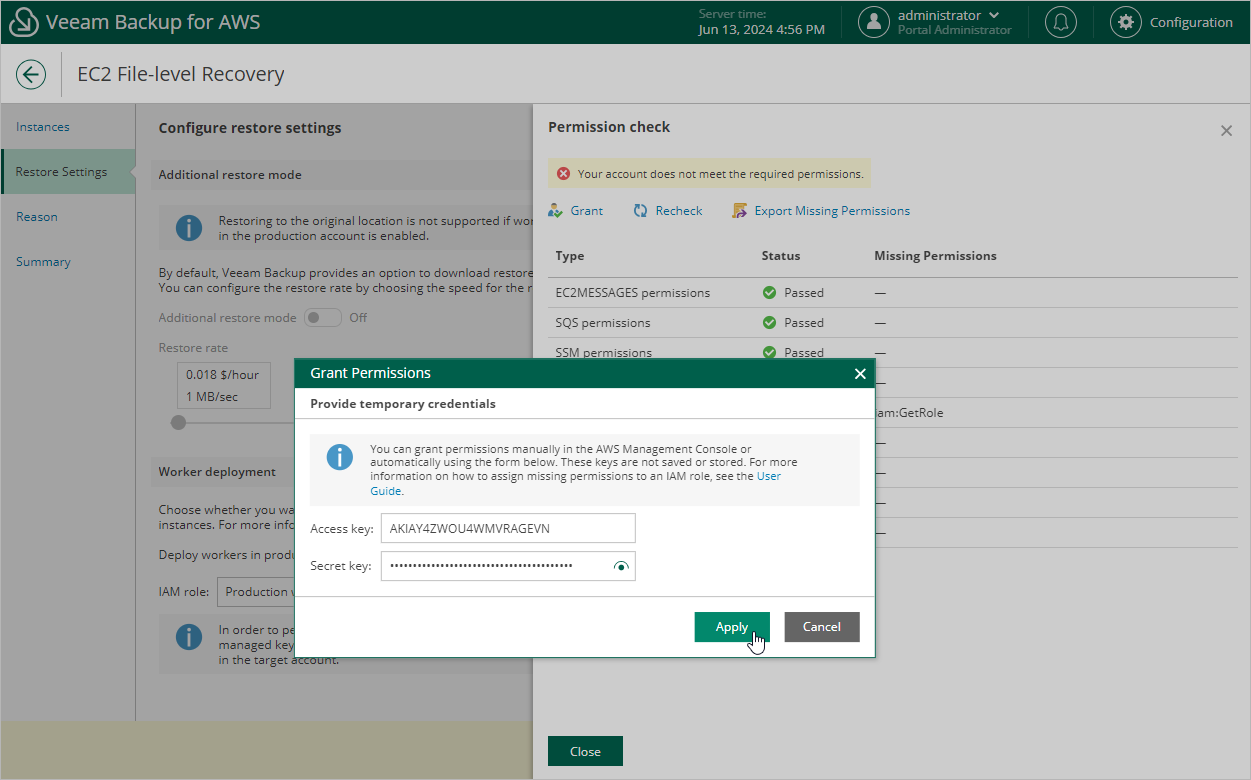1251x780 pixels.
Task: Click Passed check icon for SQS permissions
Action: pyautogui.click(x=769, y=323)
